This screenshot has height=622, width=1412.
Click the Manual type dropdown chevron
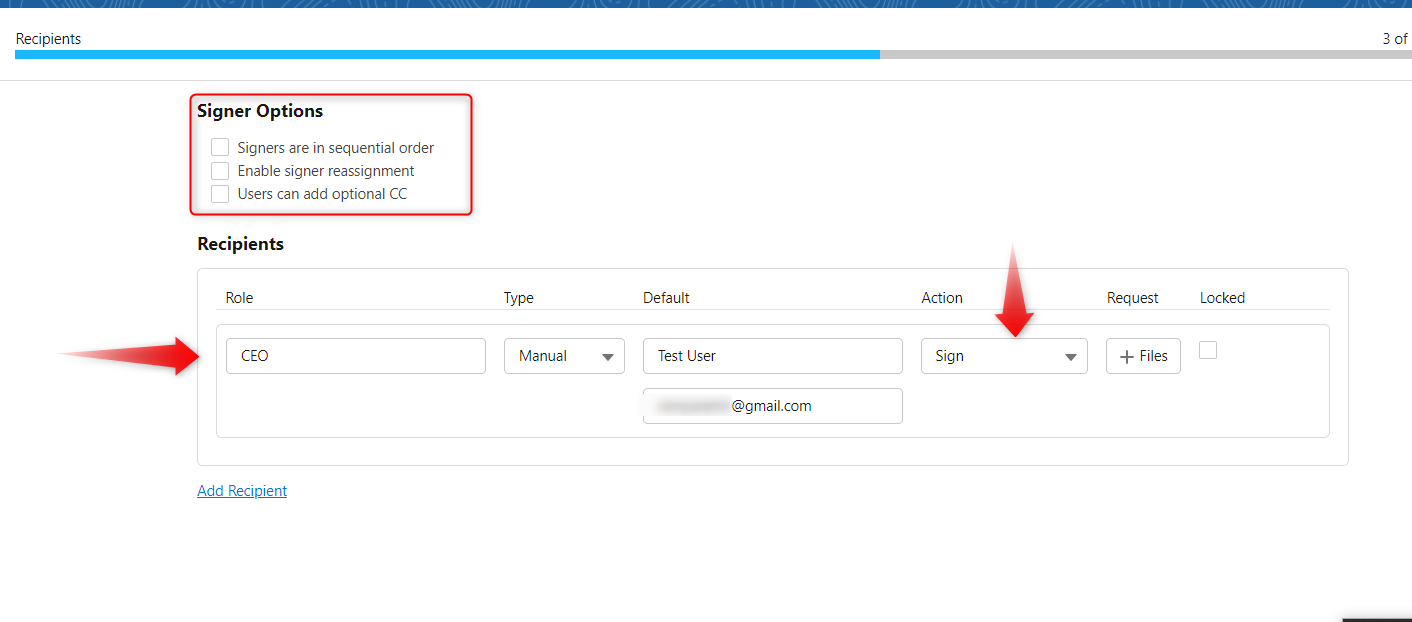(x=607, y=355)
